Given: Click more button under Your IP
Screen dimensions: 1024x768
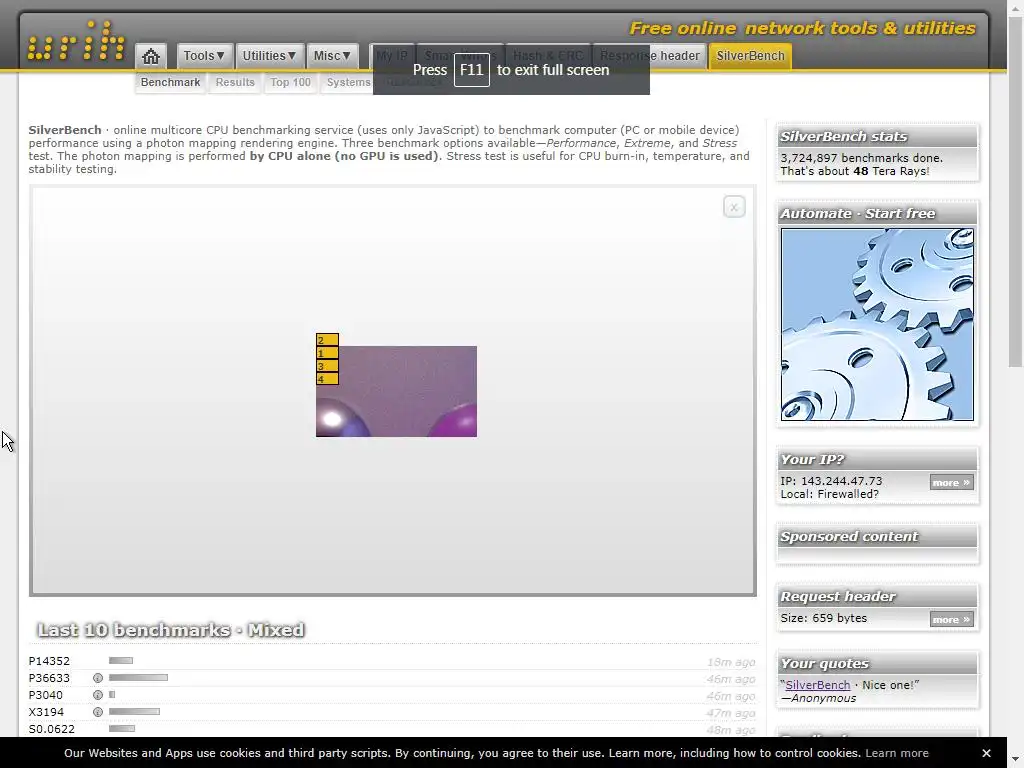Looking at the screenshot, I should 952,483.
